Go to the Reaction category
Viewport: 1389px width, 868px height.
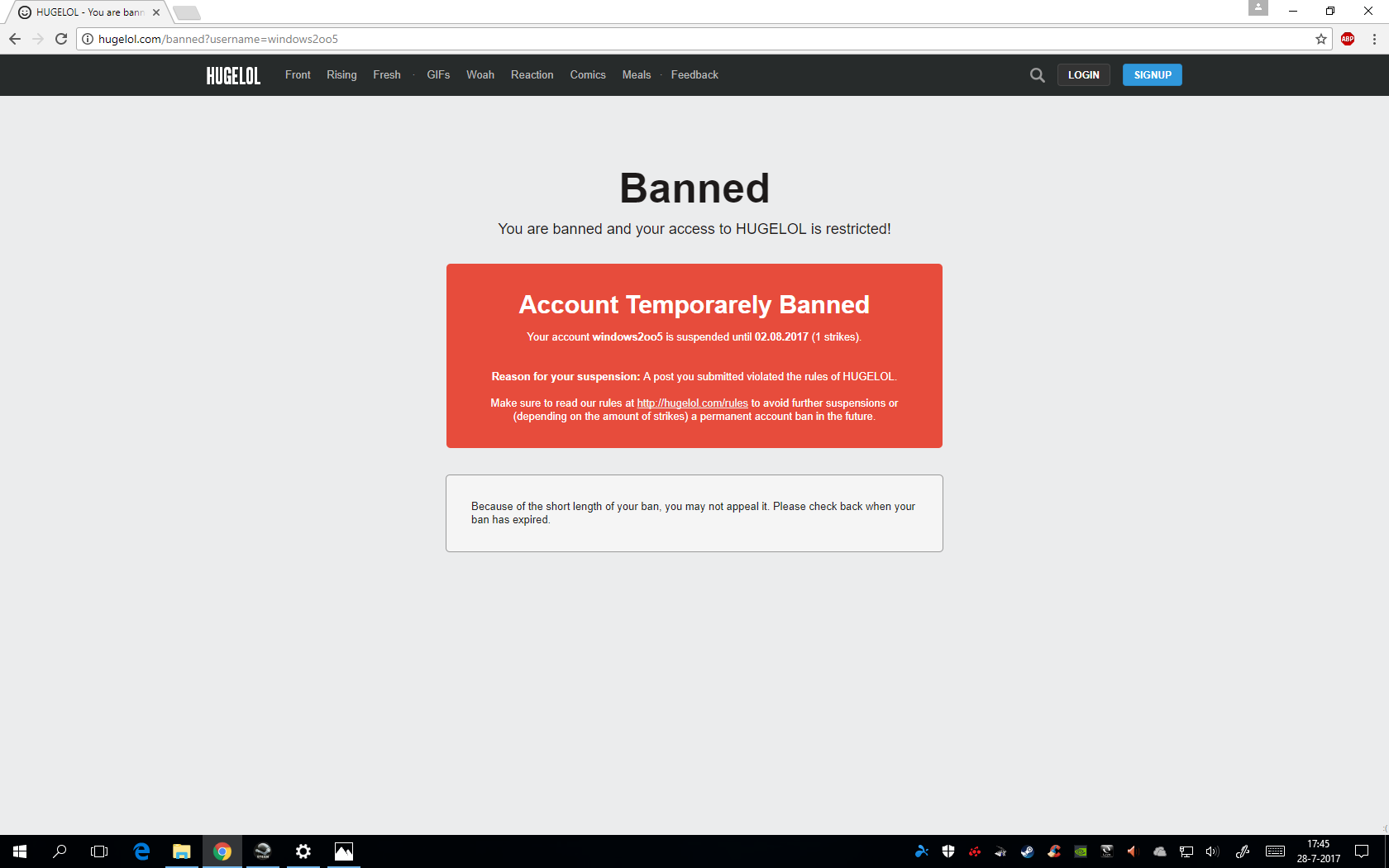532,75
